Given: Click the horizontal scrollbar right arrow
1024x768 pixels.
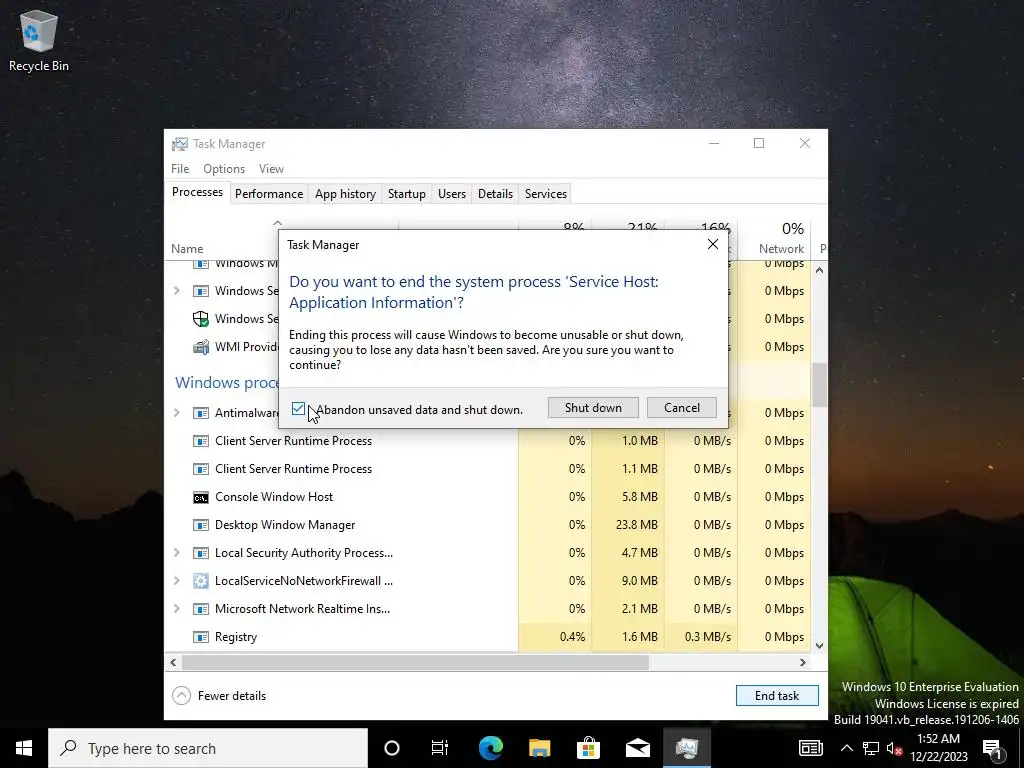Looking at the screenshot, I should (x=803, y=662).
